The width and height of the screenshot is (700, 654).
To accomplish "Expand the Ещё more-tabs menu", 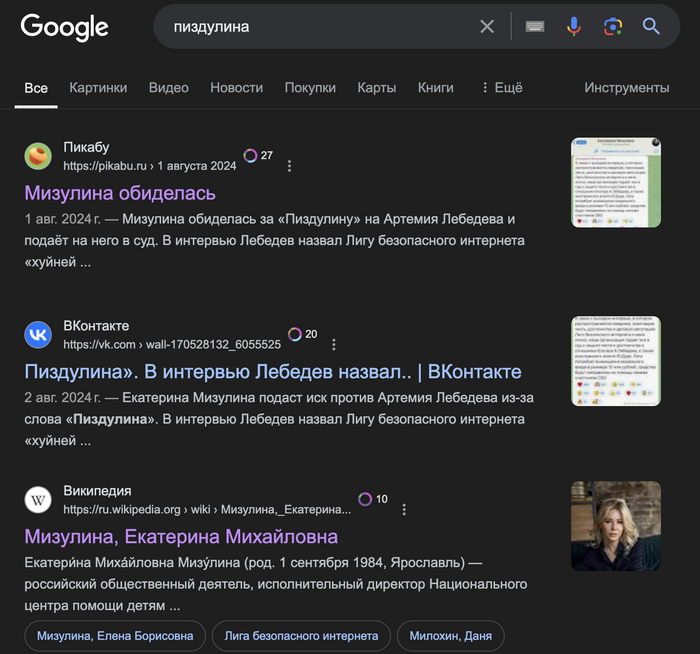I will [x=501, y=88].
